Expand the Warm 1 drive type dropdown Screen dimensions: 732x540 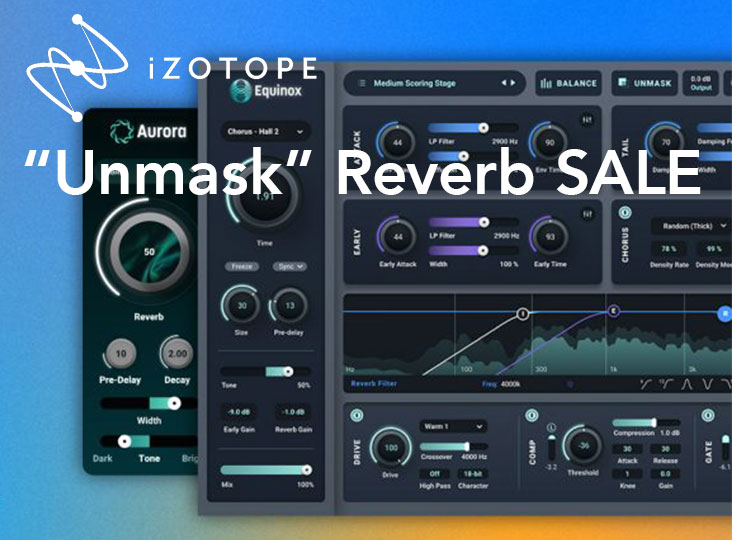pos(453,426)
